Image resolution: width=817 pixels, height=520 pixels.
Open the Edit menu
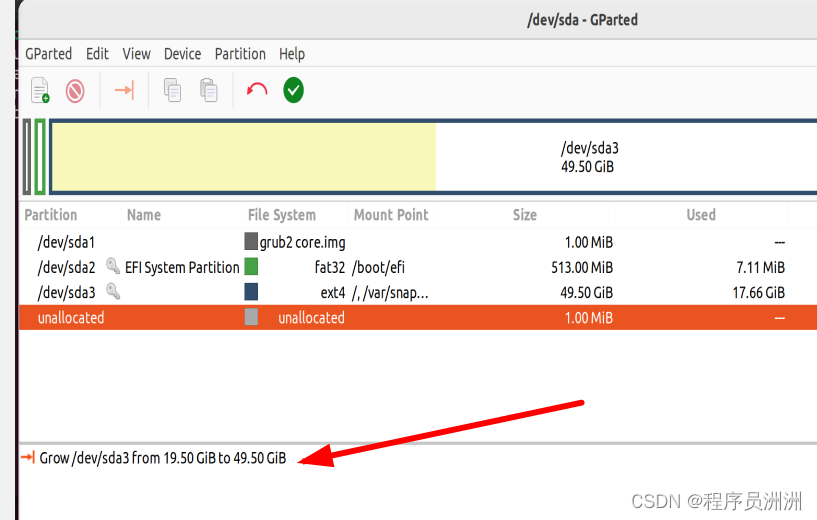(97, 54)
